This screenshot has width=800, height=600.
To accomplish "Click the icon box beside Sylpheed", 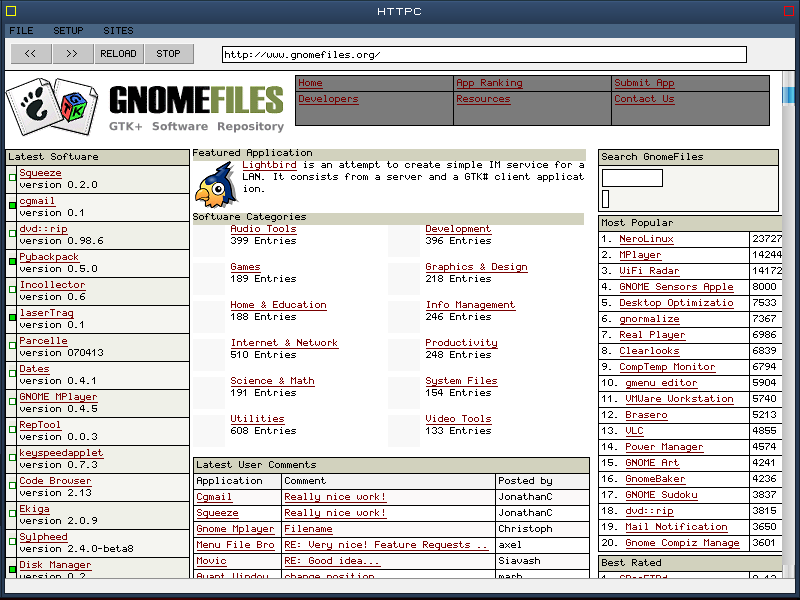I will pyautogui.click(x=12, y=542).
